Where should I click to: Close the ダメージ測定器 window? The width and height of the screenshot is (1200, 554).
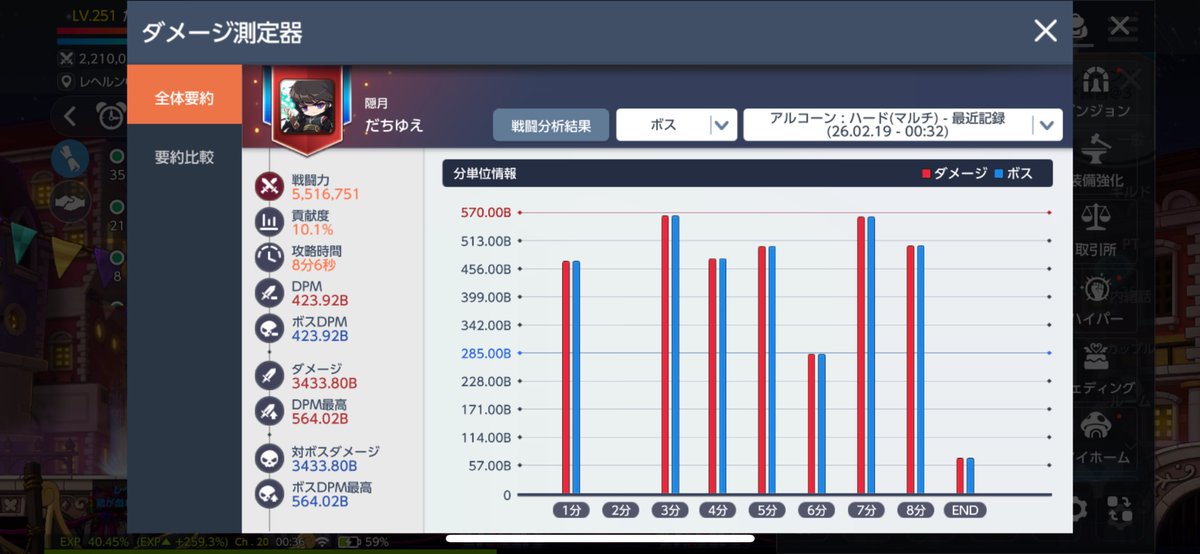tap(1045, 32)
